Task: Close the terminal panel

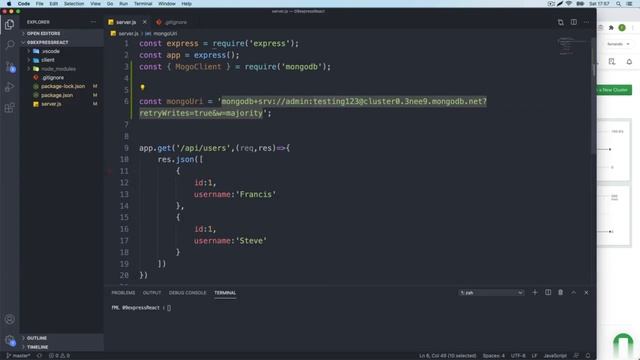Action: pos(586,292)
